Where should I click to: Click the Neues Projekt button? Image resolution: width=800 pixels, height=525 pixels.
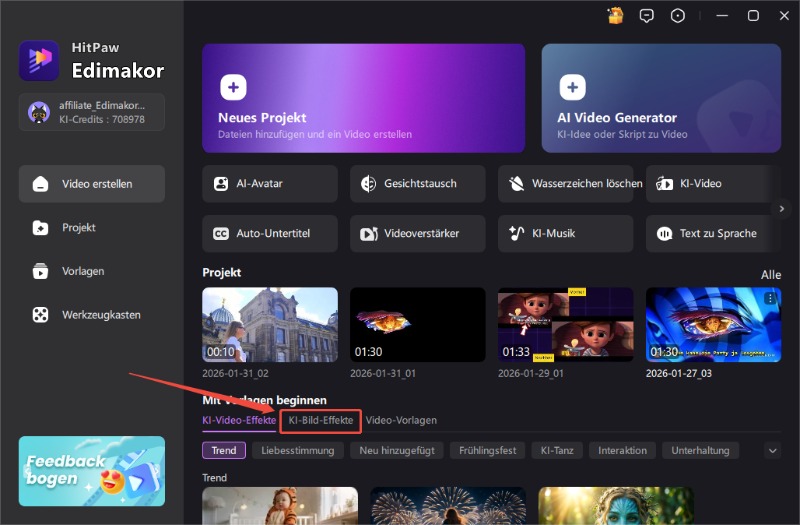(363, 98)
